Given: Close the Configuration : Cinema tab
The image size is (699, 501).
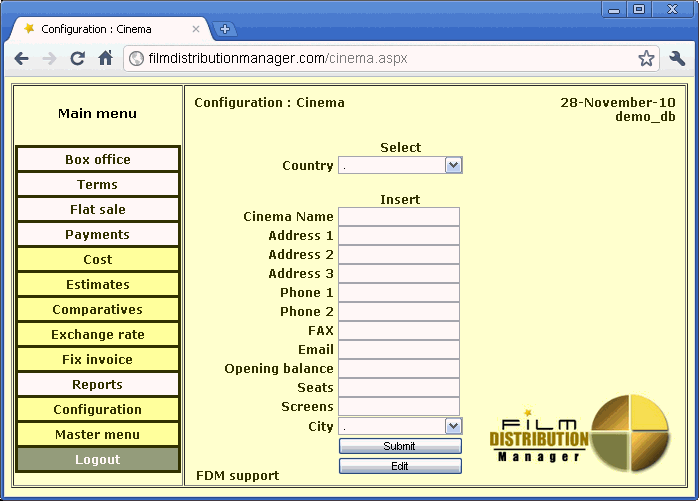Looking at the screenshot, I should 196,29.
